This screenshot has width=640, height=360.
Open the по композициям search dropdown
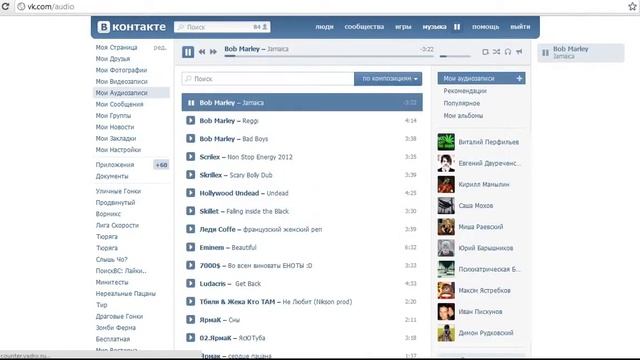pos(388,78)
